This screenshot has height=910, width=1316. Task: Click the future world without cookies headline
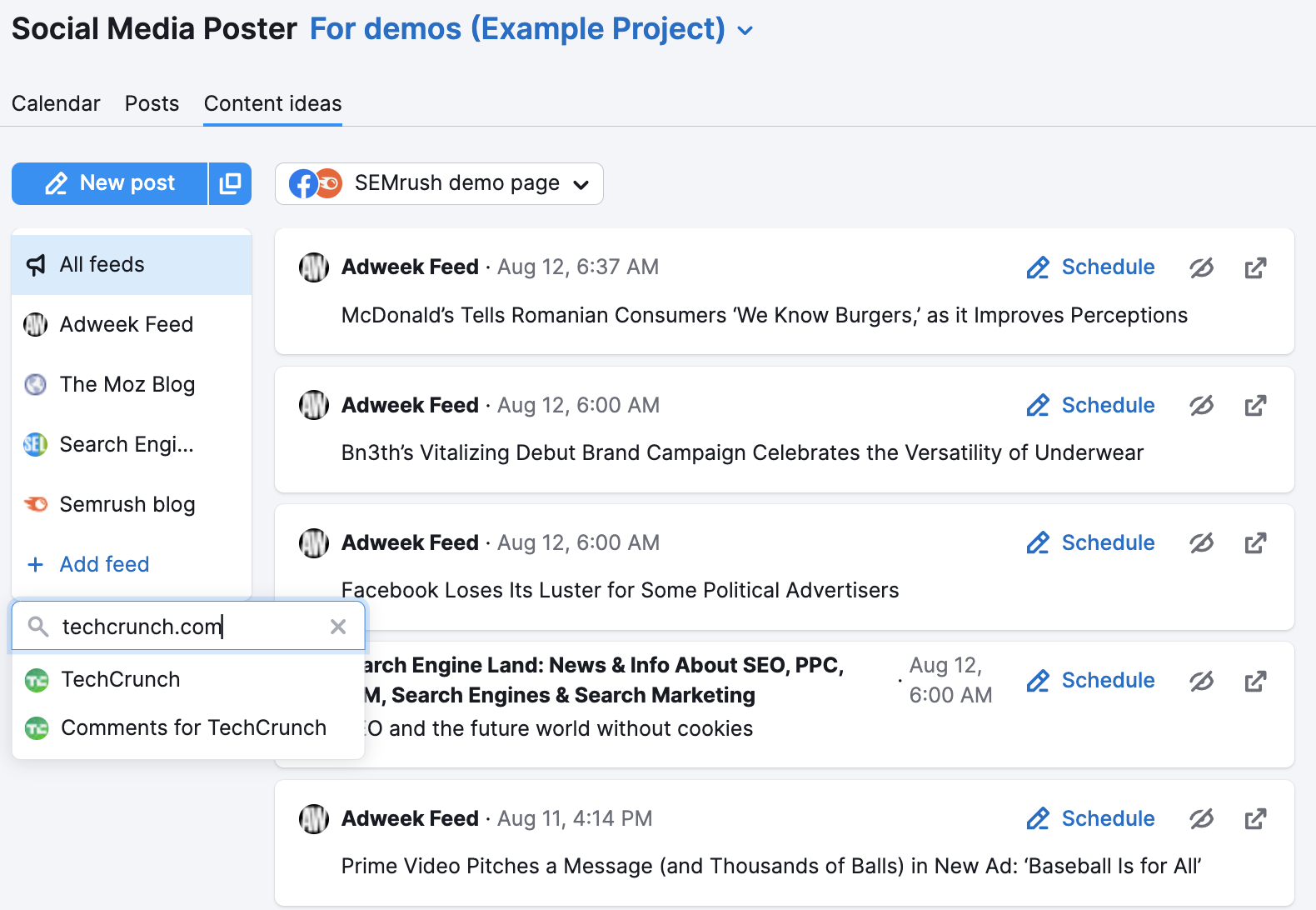(560, 729)
